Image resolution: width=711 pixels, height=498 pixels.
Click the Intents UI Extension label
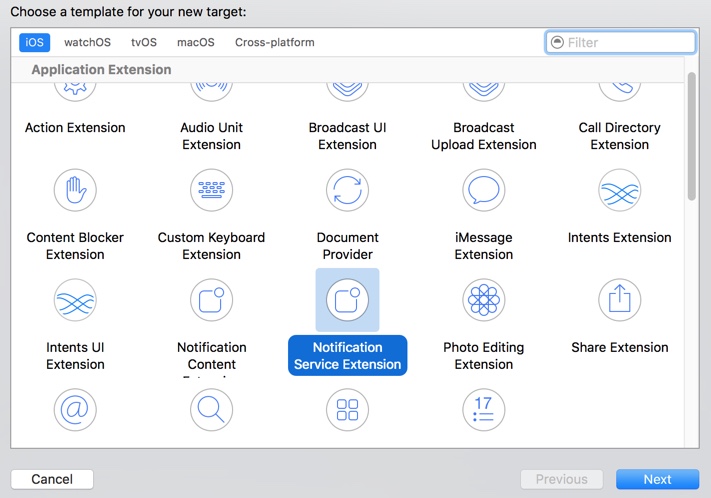pos(75,356)
